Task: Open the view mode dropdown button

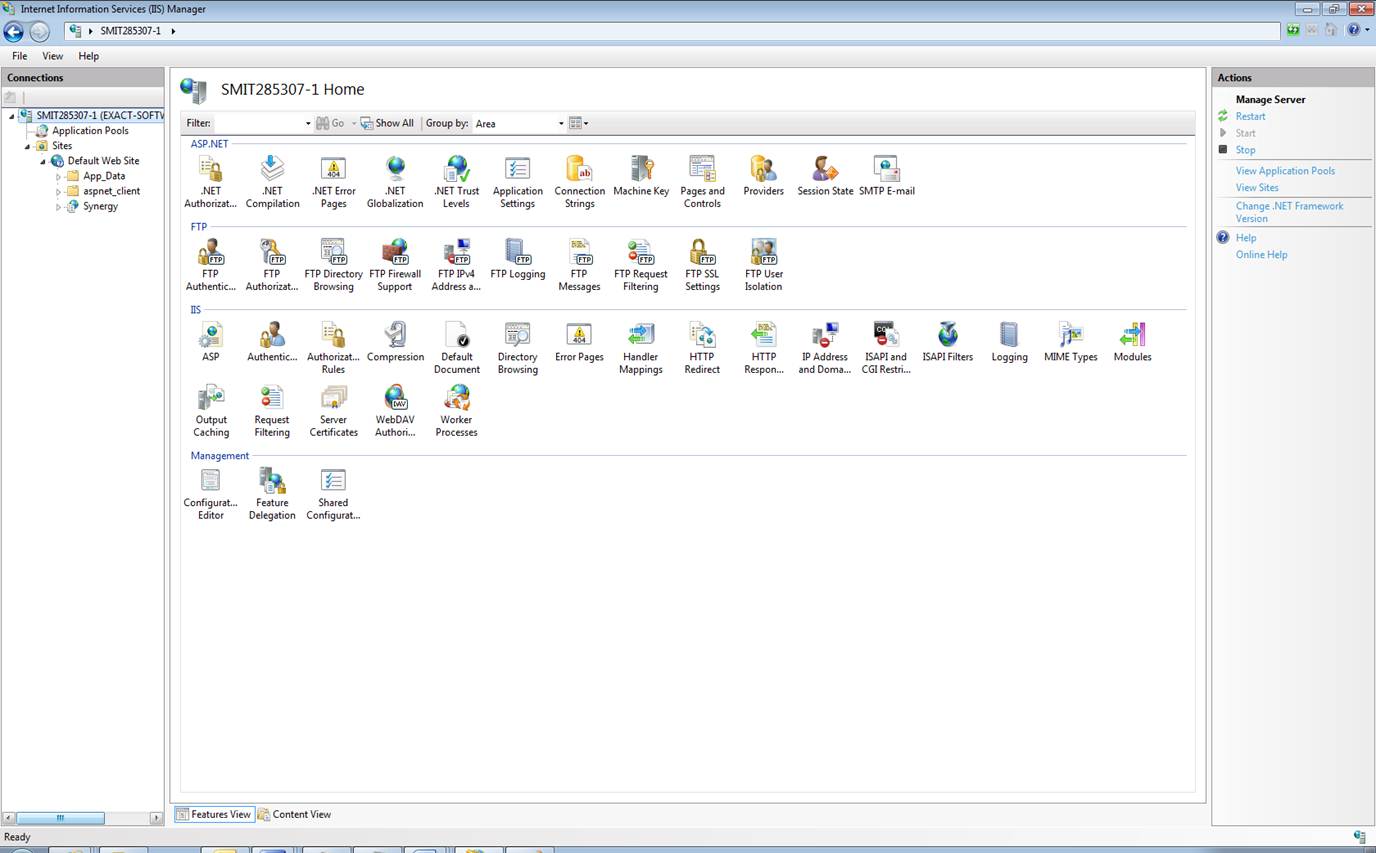Action: tap(578, 124)
